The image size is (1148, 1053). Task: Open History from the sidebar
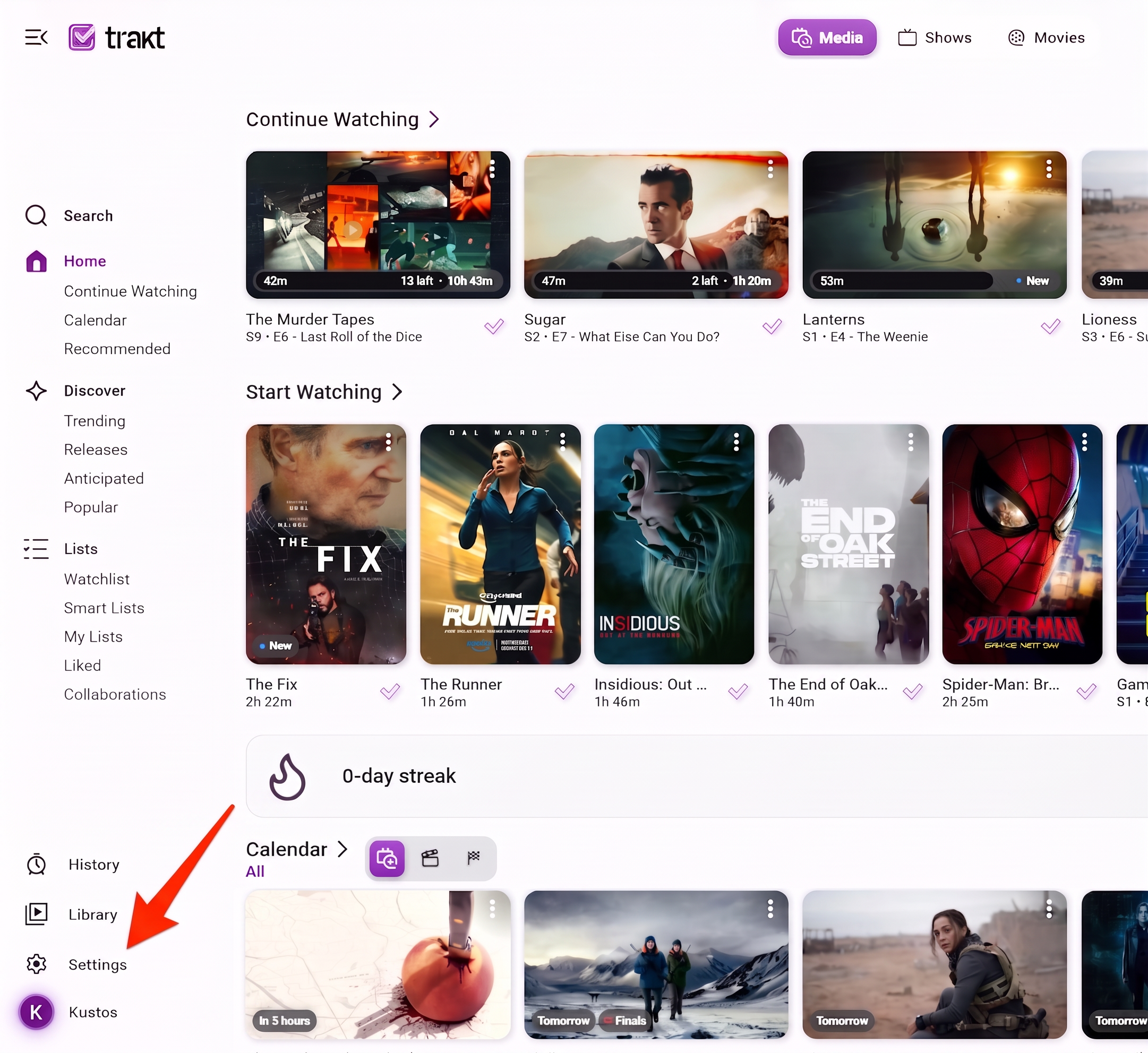(72, 865)
